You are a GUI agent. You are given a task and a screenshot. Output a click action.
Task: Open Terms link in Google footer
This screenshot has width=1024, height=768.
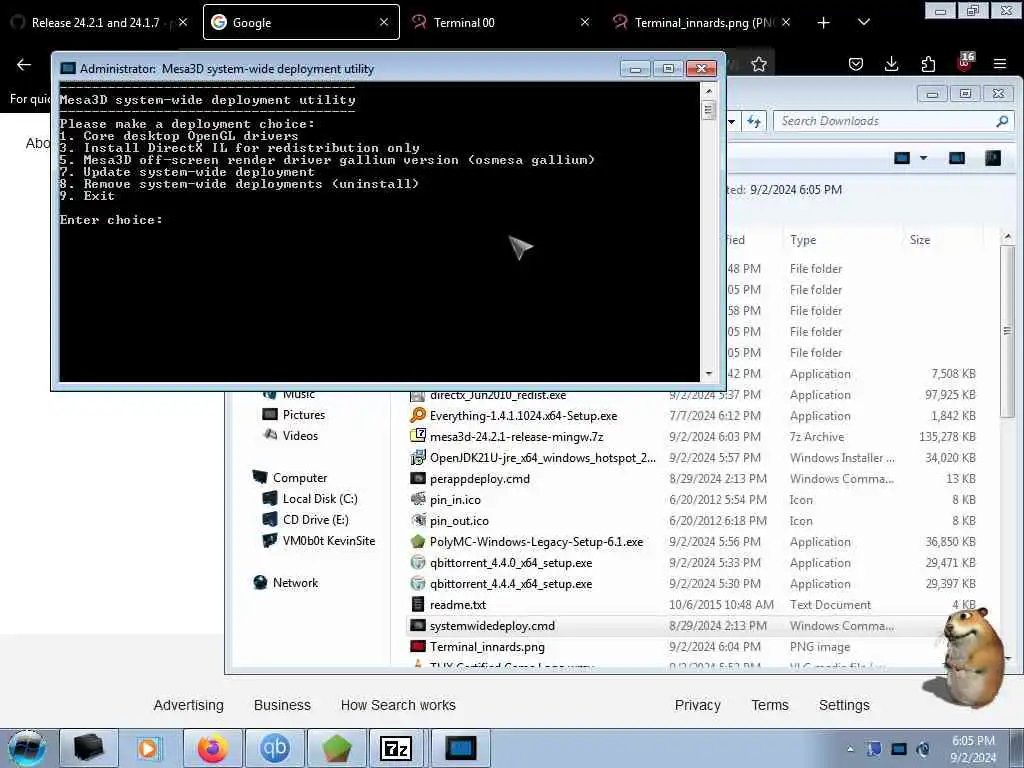(x=769, y=705)
